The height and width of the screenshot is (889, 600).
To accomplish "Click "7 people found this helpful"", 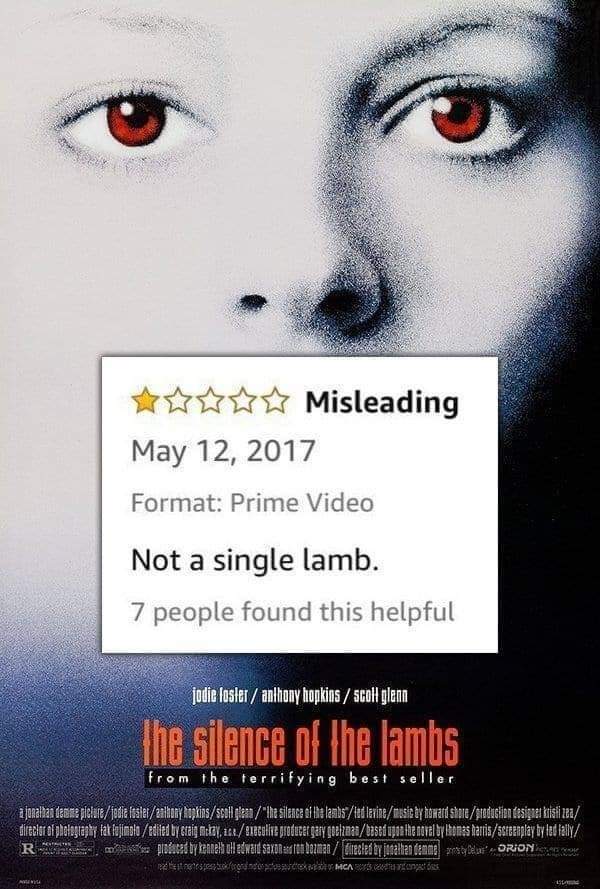I will click(x=293, y=612).
